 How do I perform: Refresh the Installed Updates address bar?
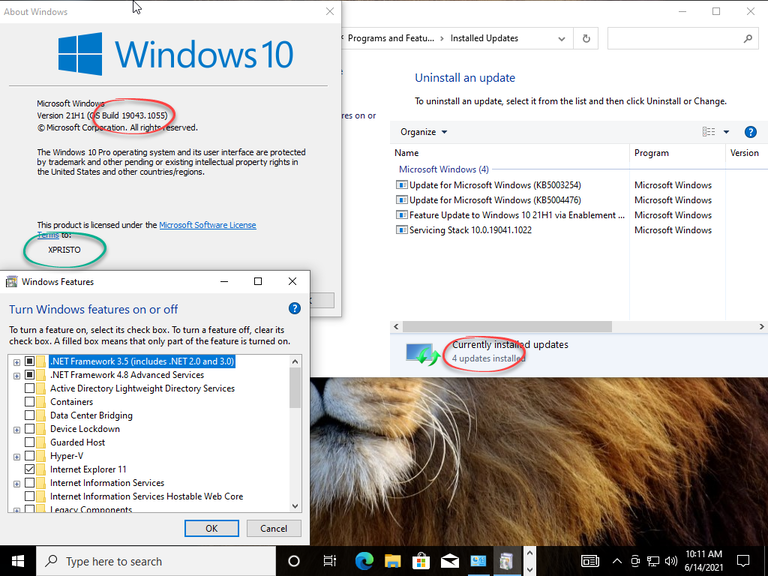[x=586, y=38]
